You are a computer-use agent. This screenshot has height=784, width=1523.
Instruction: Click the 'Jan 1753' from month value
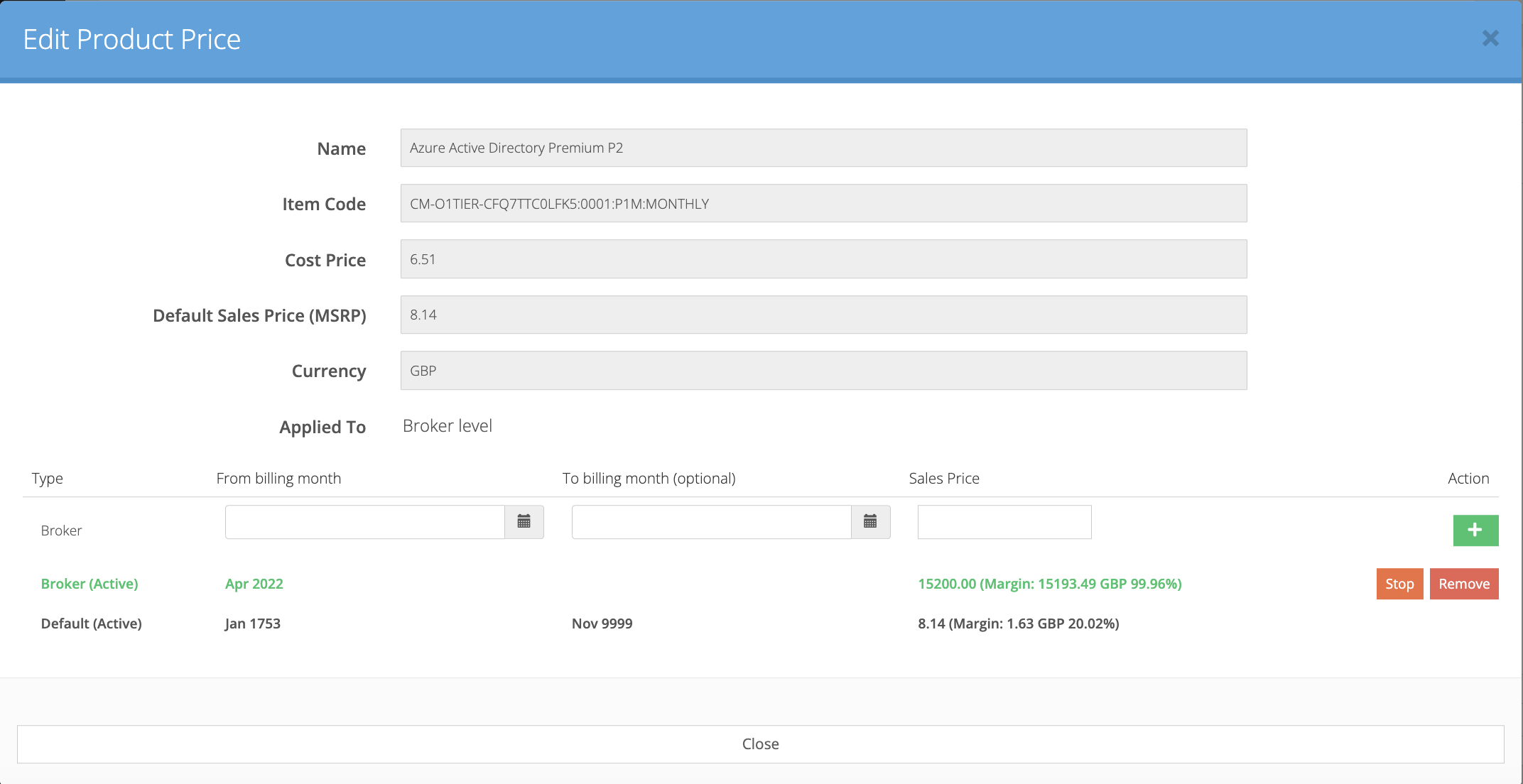pyautogui.click(x=252, y=624)
